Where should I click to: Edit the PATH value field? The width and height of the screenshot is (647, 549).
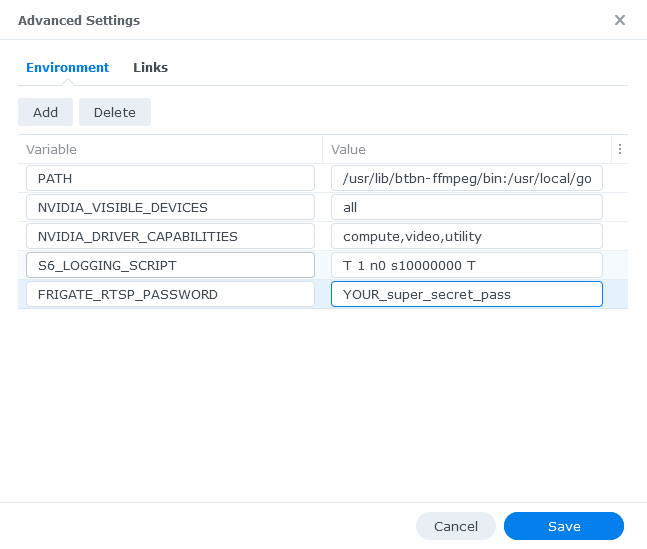[467, 178]
